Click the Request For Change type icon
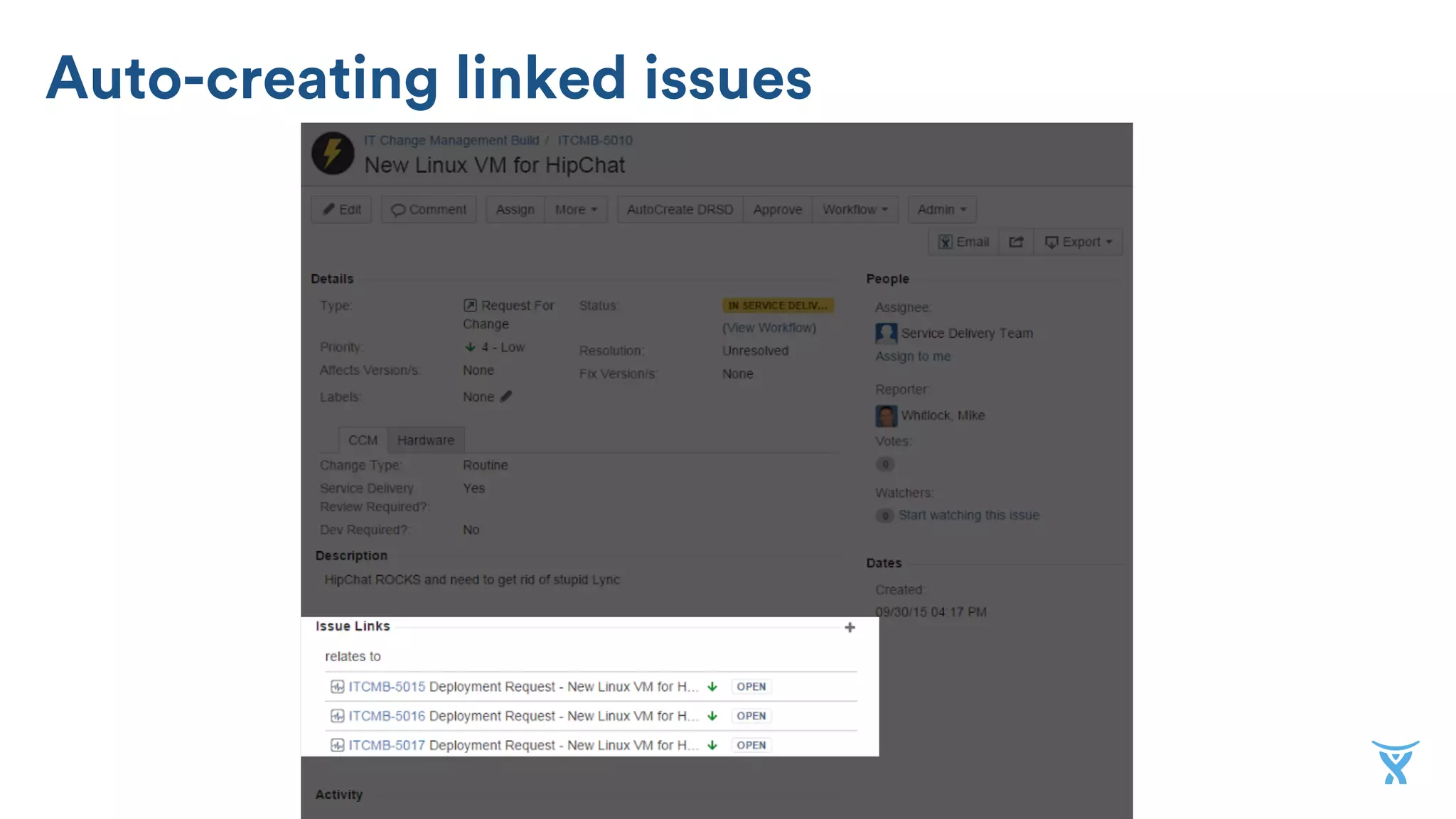 470,306
